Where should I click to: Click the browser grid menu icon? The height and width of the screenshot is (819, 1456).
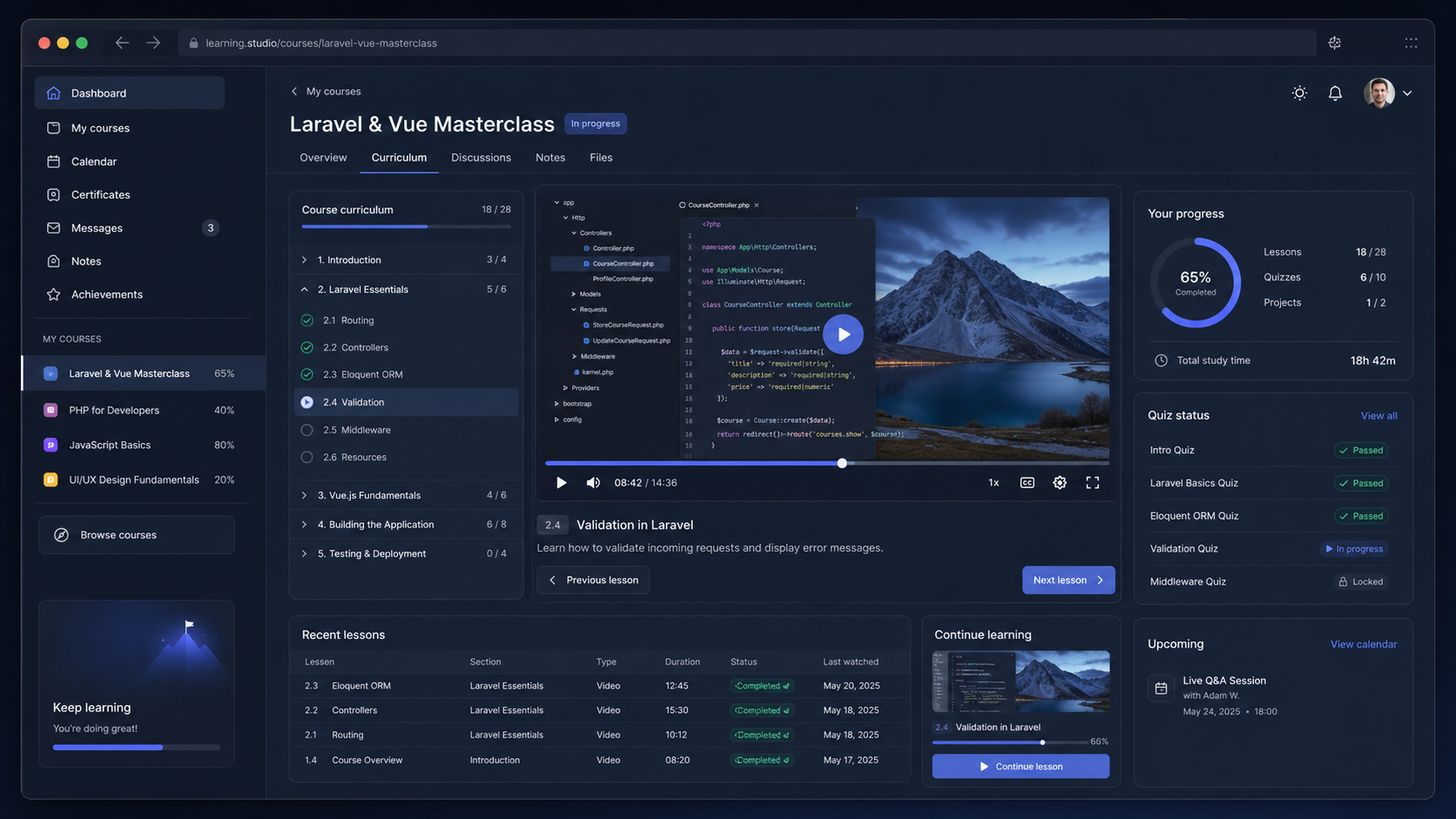point(1411,43)
